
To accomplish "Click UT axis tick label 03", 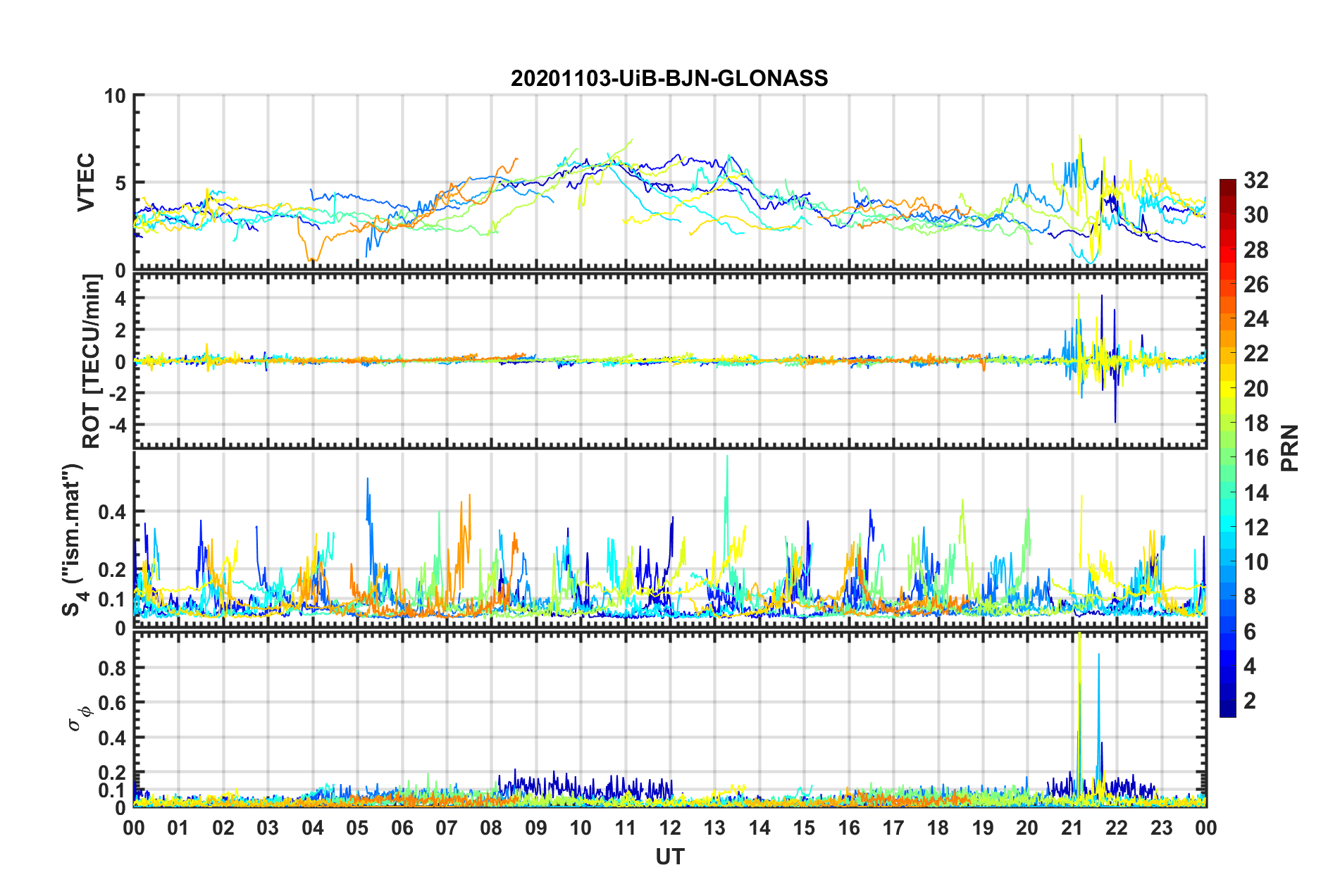I will pyautogui.click(x=268, y=828).
